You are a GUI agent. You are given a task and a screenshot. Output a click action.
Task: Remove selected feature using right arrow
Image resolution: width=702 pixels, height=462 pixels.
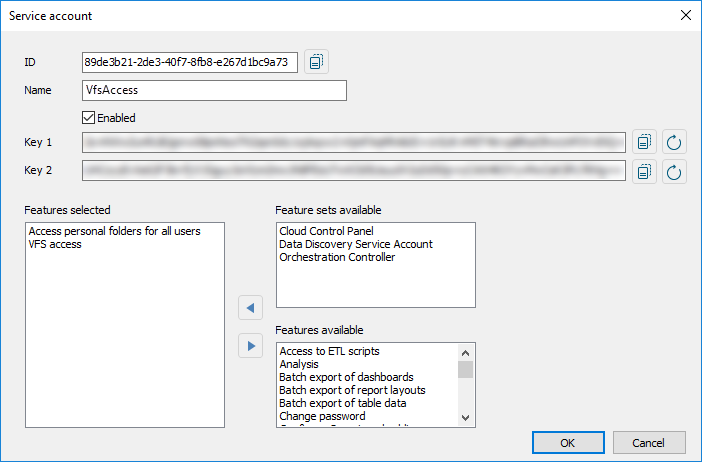point(250,346)
